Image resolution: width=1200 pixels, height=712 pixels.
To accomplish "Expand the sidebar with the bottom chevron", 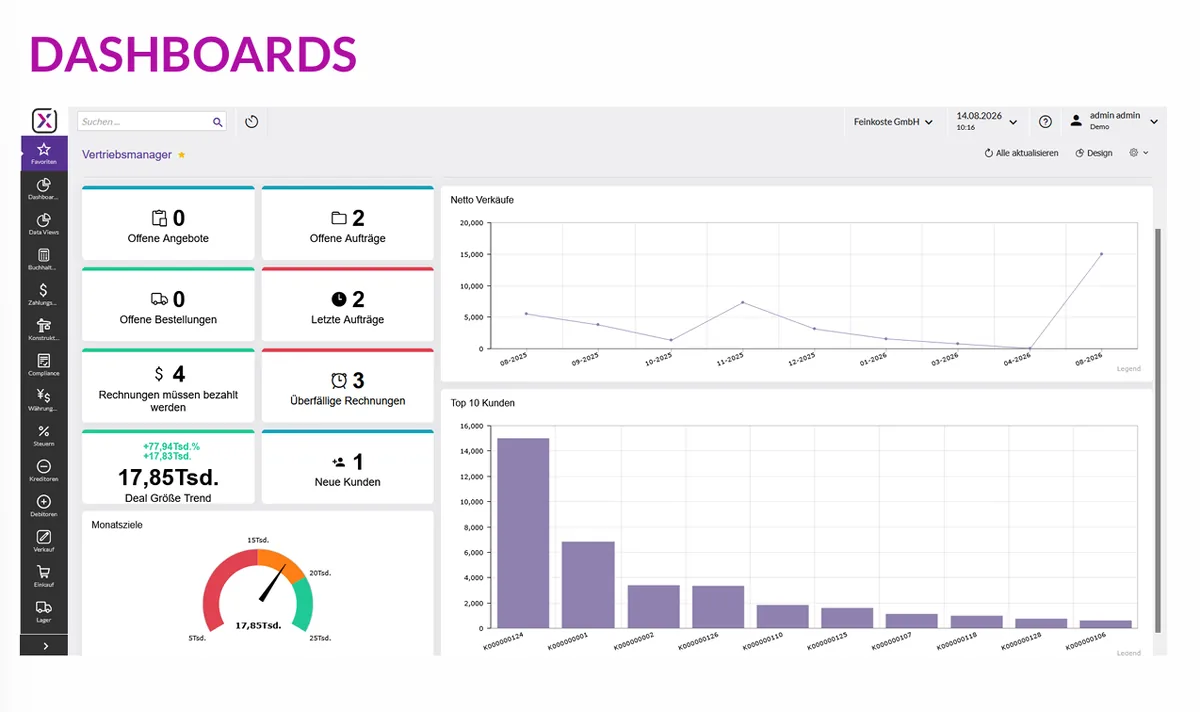I will coord(44,646).
